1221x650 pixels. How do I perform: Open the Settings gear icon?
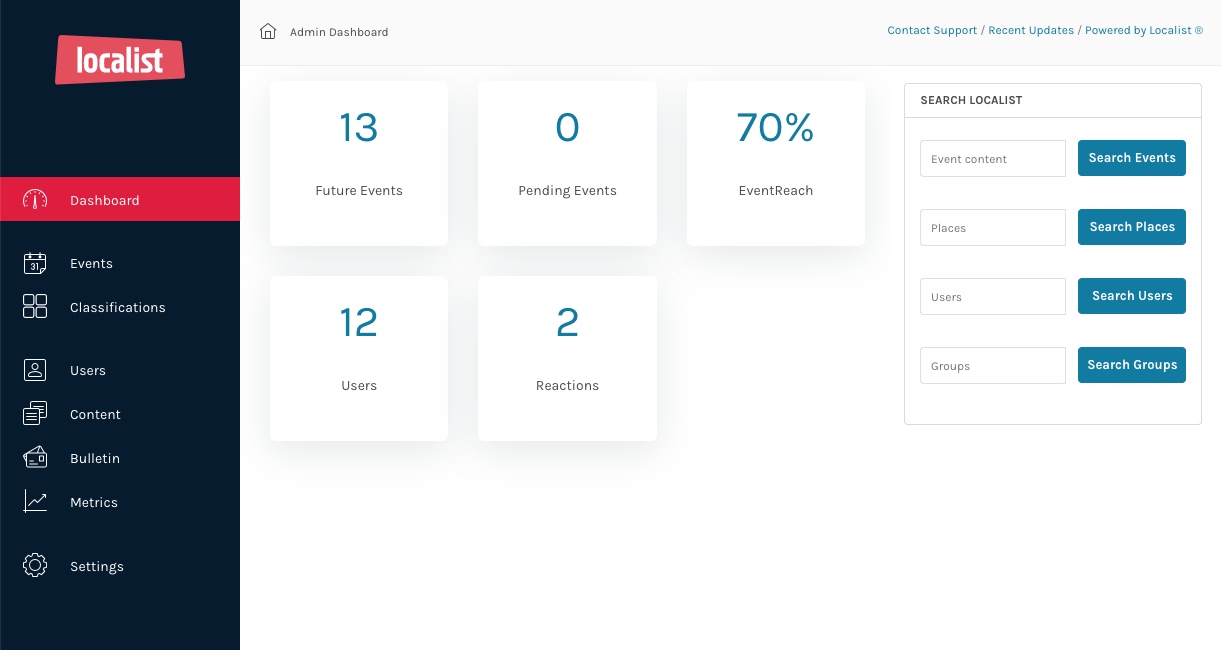point(35,566)
